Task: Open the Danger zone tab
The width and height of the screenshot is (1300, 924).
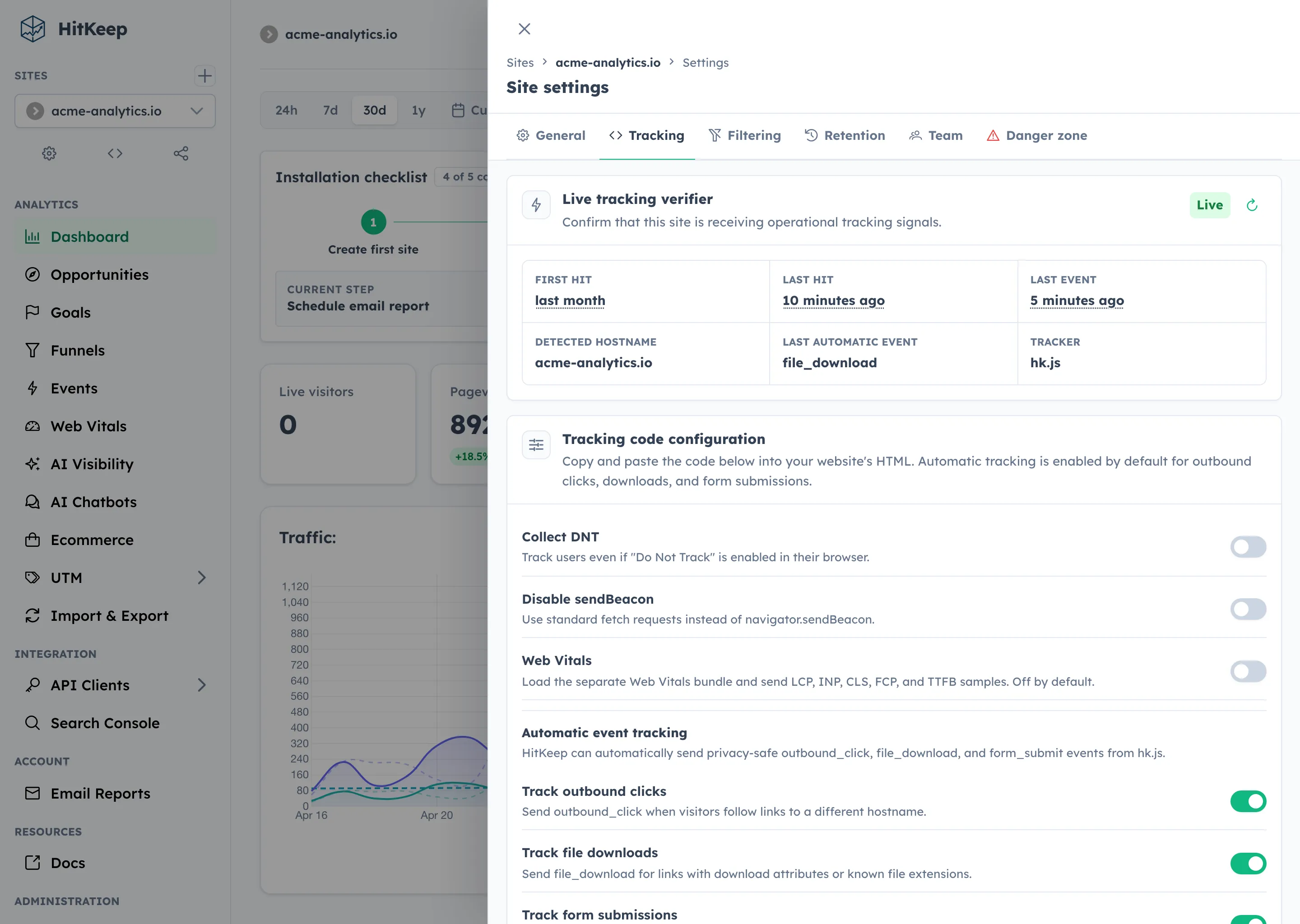Action: click(1036, 135)
